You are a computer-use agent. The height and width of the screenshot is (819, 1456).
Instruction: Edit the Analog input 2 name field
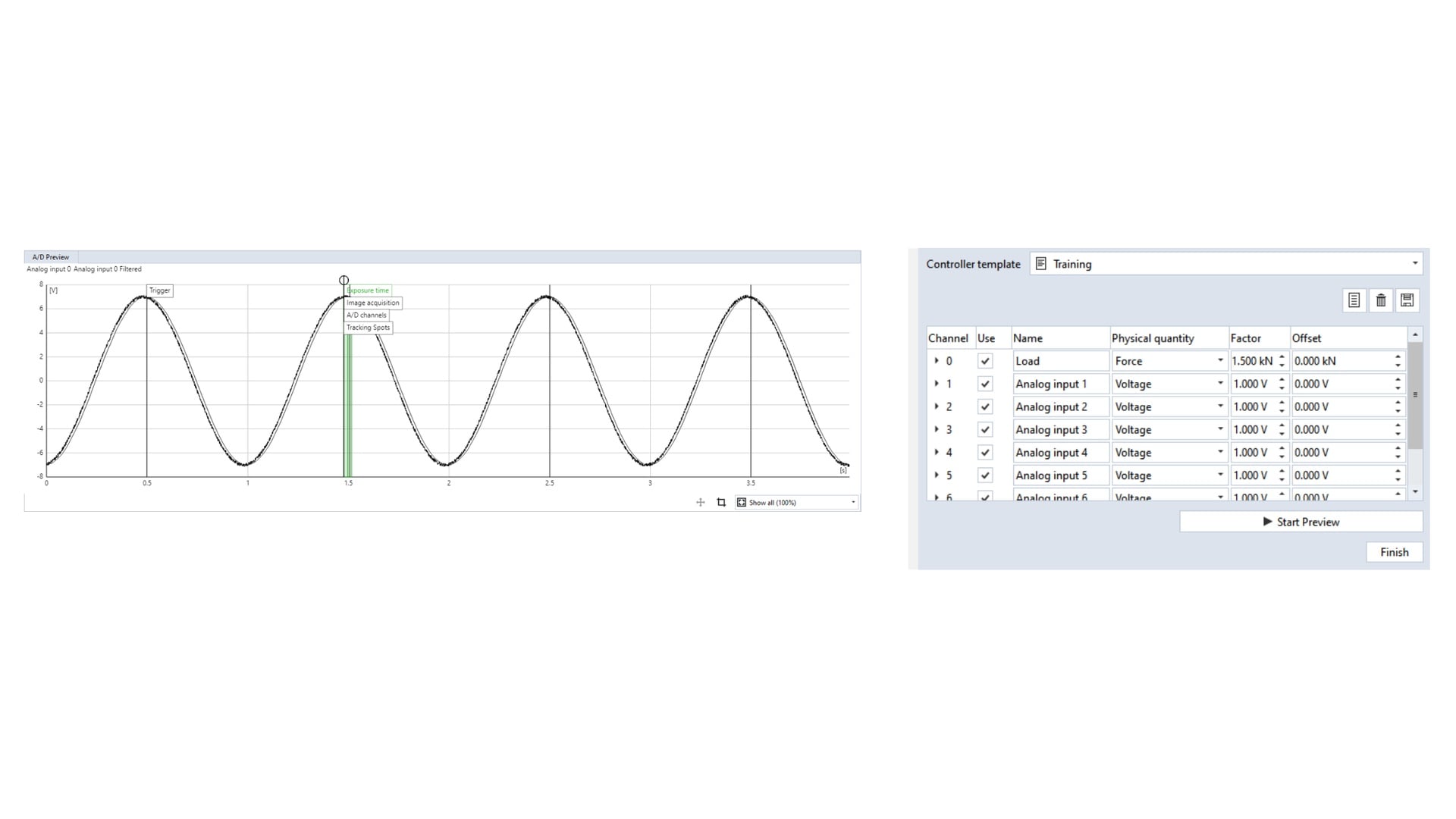[x=1060, y=406]
